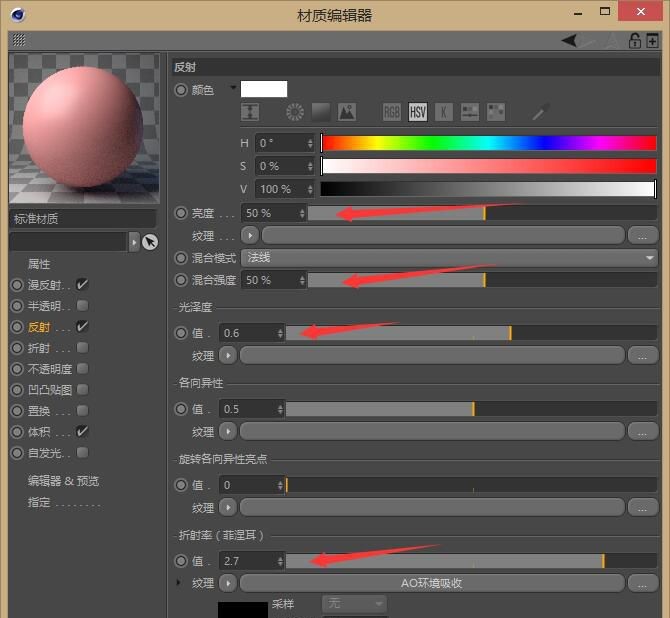The width and height of the screenshot is (670, 618).
Task: Open the color swatches icon
Action: (496, 112)
